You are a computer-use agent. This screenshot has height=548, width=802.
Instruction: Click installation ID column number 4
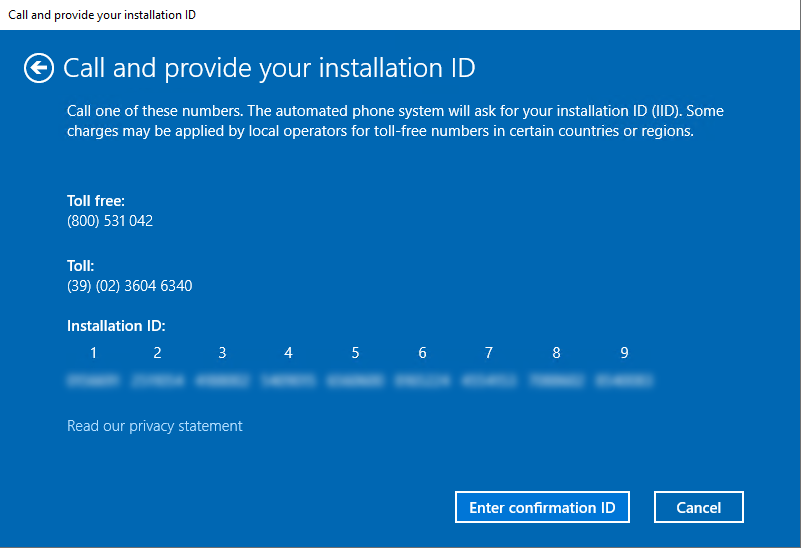(x=288, y=353)
